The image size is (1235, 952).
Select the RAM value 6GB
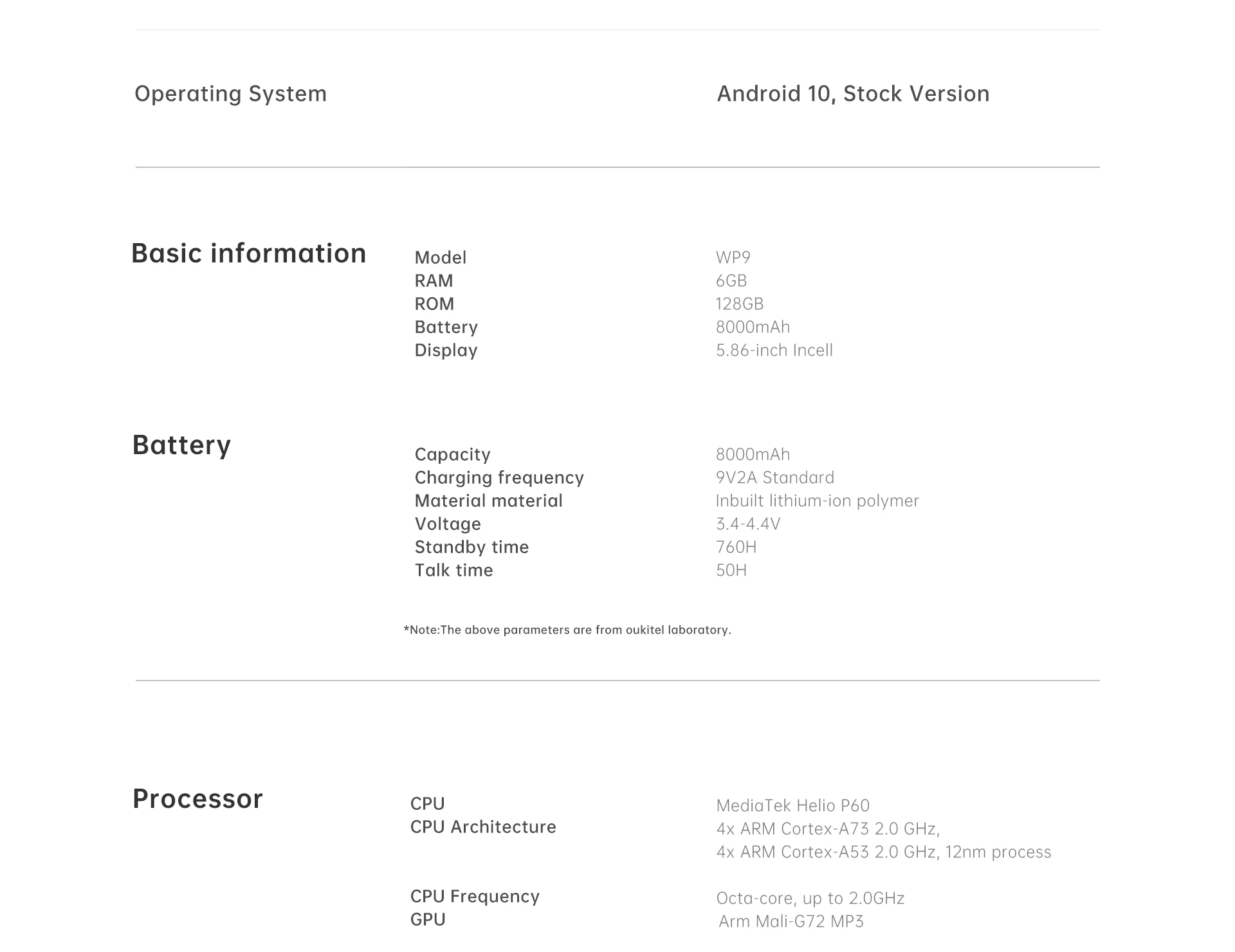pyautogui.click(x=731, y=280)
